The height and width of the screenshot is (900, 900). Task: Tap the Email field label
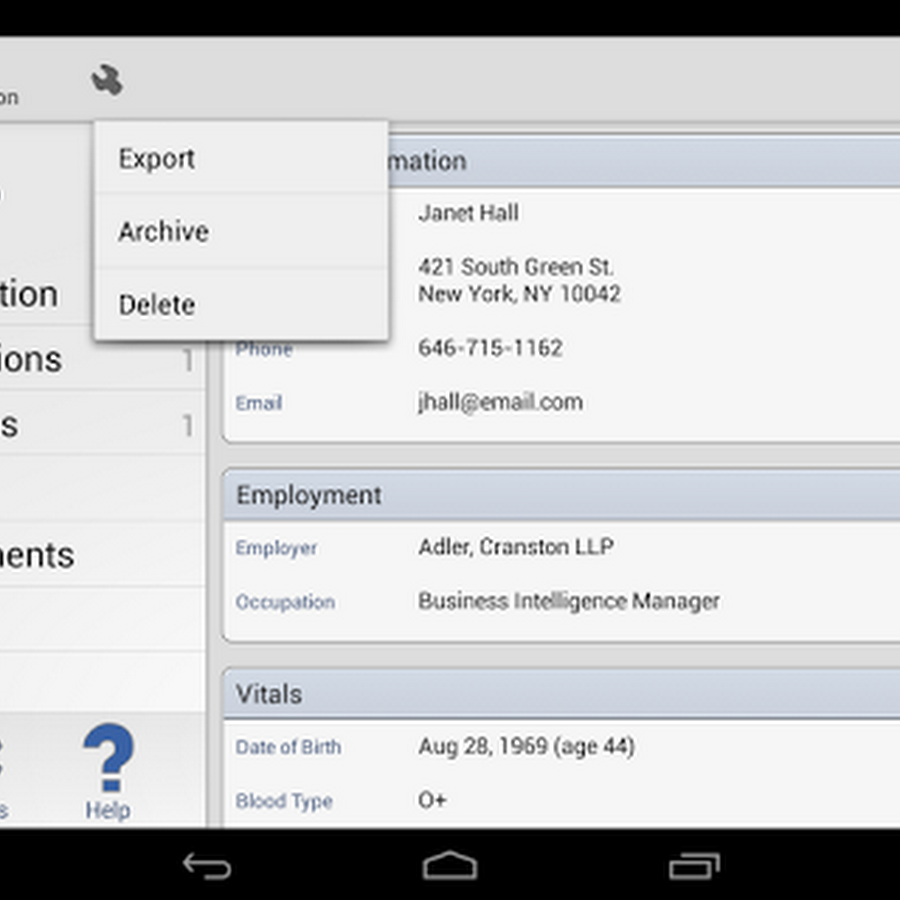click(x=258, y=403)
